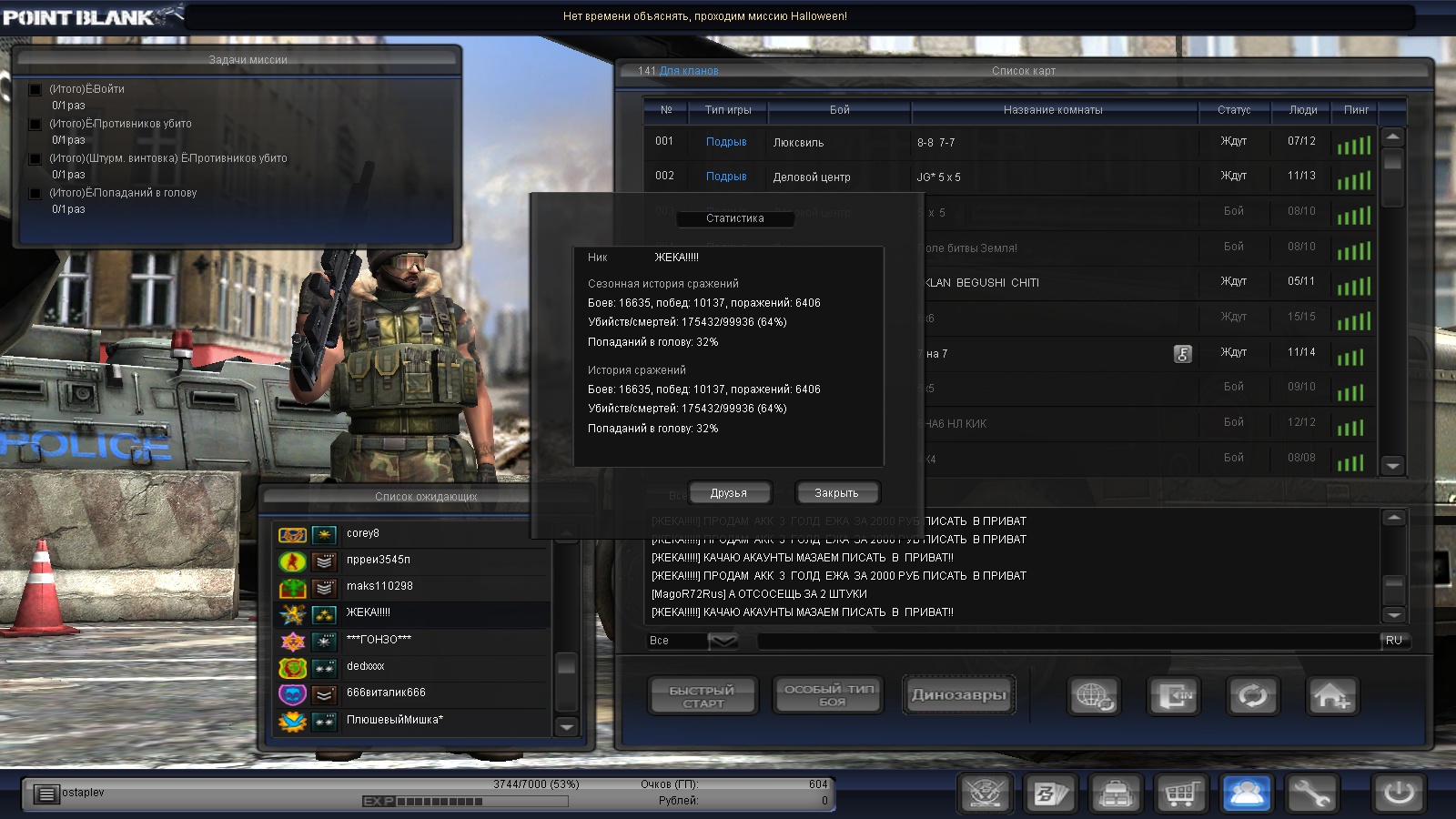The height and width of the screenshot is (819, 1456).
Task: Sort rooms by 'Статус' column header
Action: (x=1234, y=110)
